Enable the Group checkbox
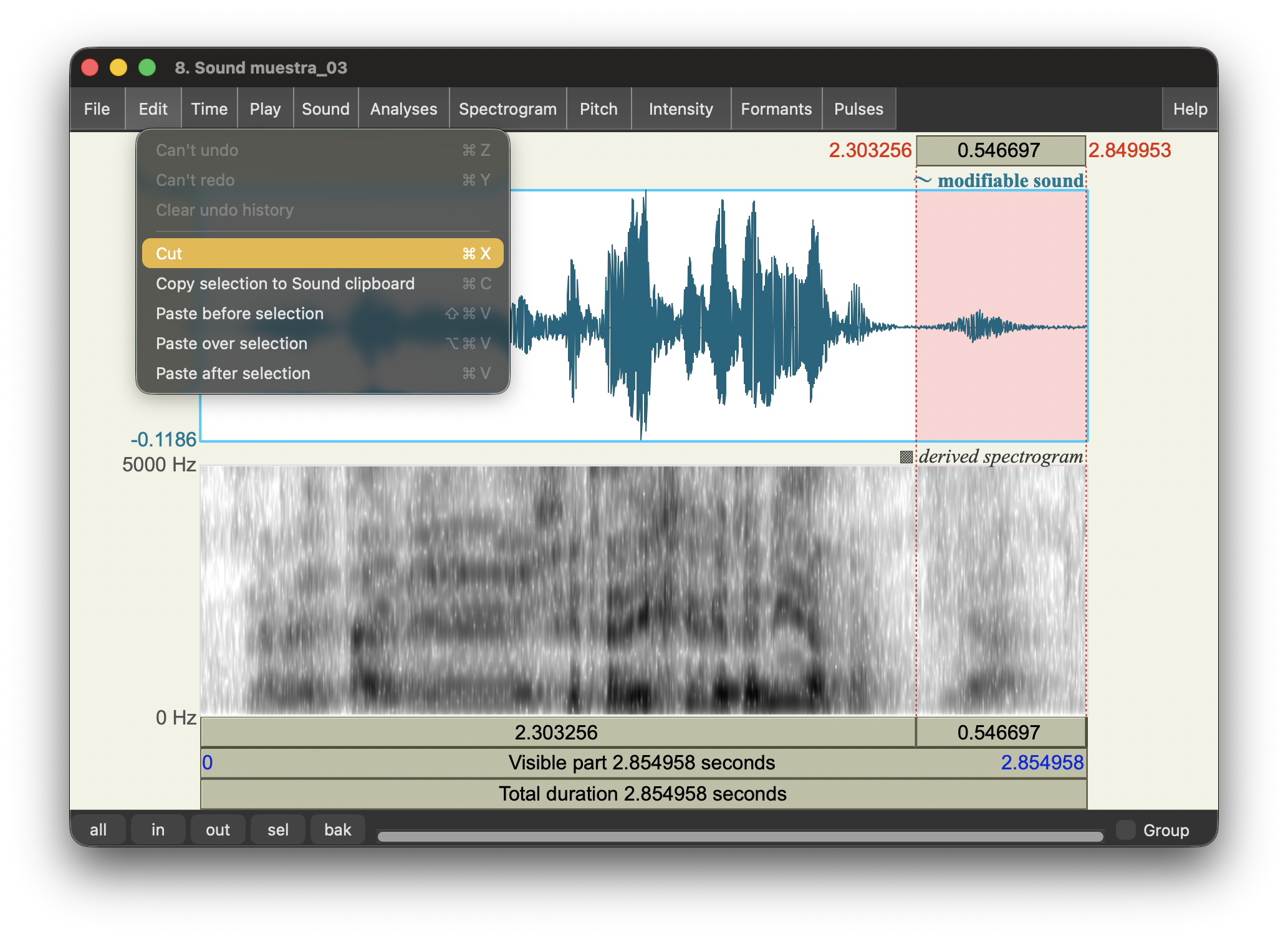Screen dimensions: 1288x939 [1126, 829]
